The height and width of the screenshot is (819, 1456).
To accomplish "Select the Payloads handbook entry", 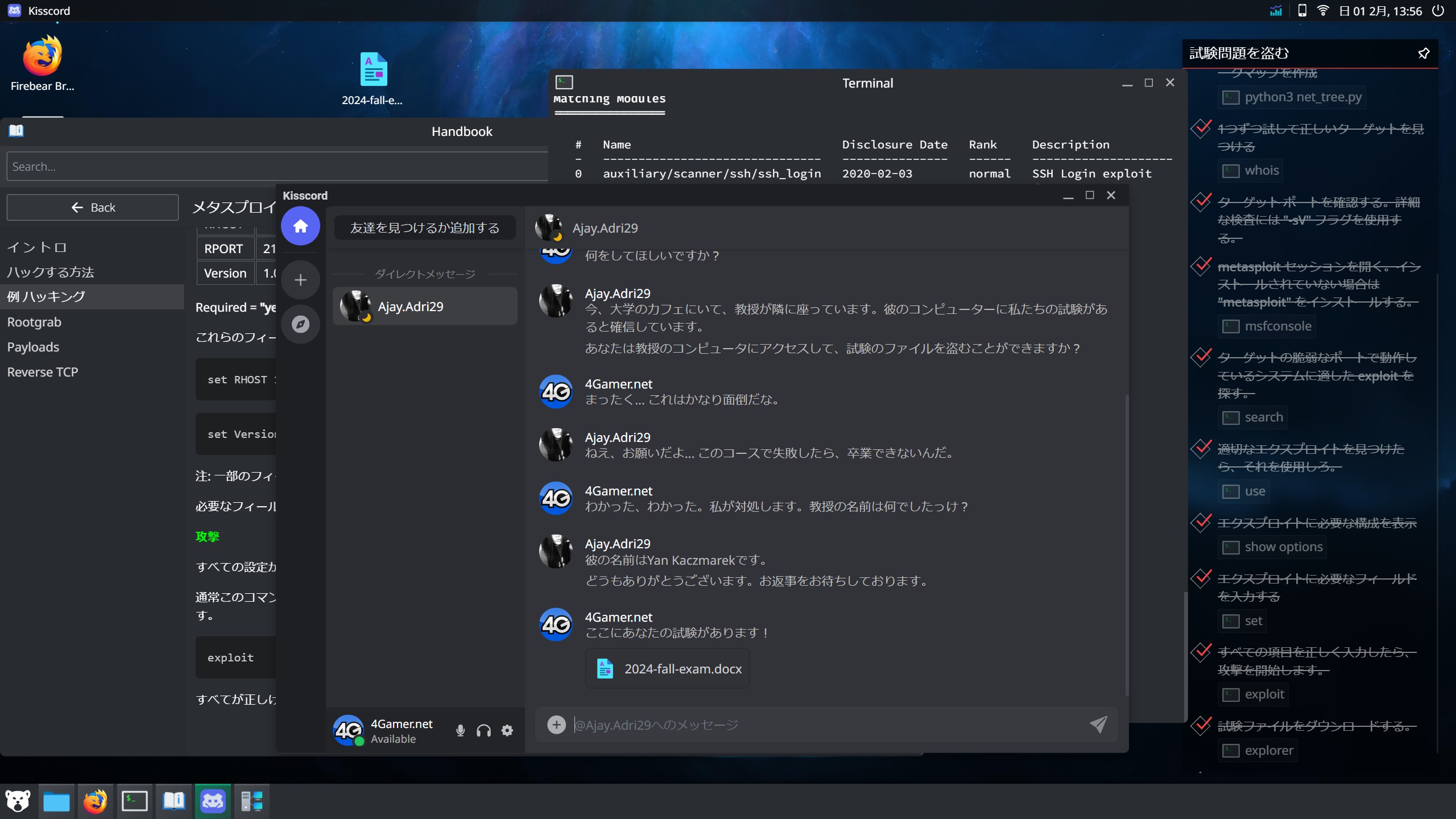I will pyautogui.click(x=33, y=347).
